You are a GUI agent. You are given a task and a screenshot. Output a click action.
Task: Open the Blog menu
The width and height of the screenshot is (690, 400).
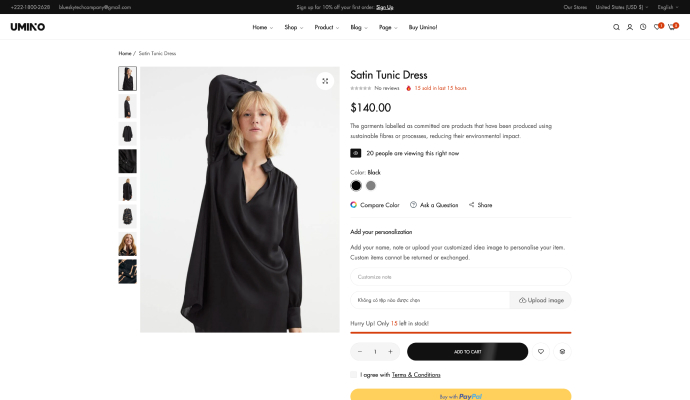coord(358,27)
